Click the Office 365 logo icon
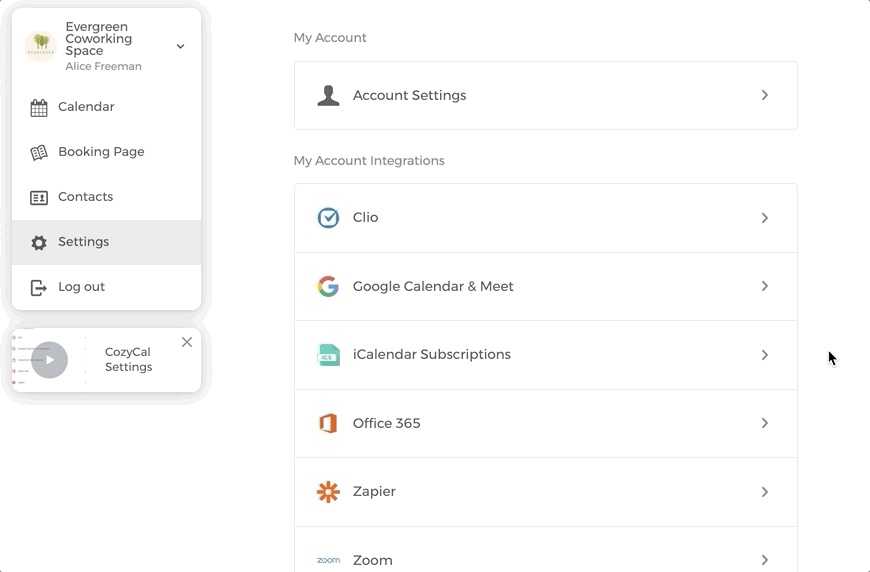870x572 pixels. [x=328, y=423]
